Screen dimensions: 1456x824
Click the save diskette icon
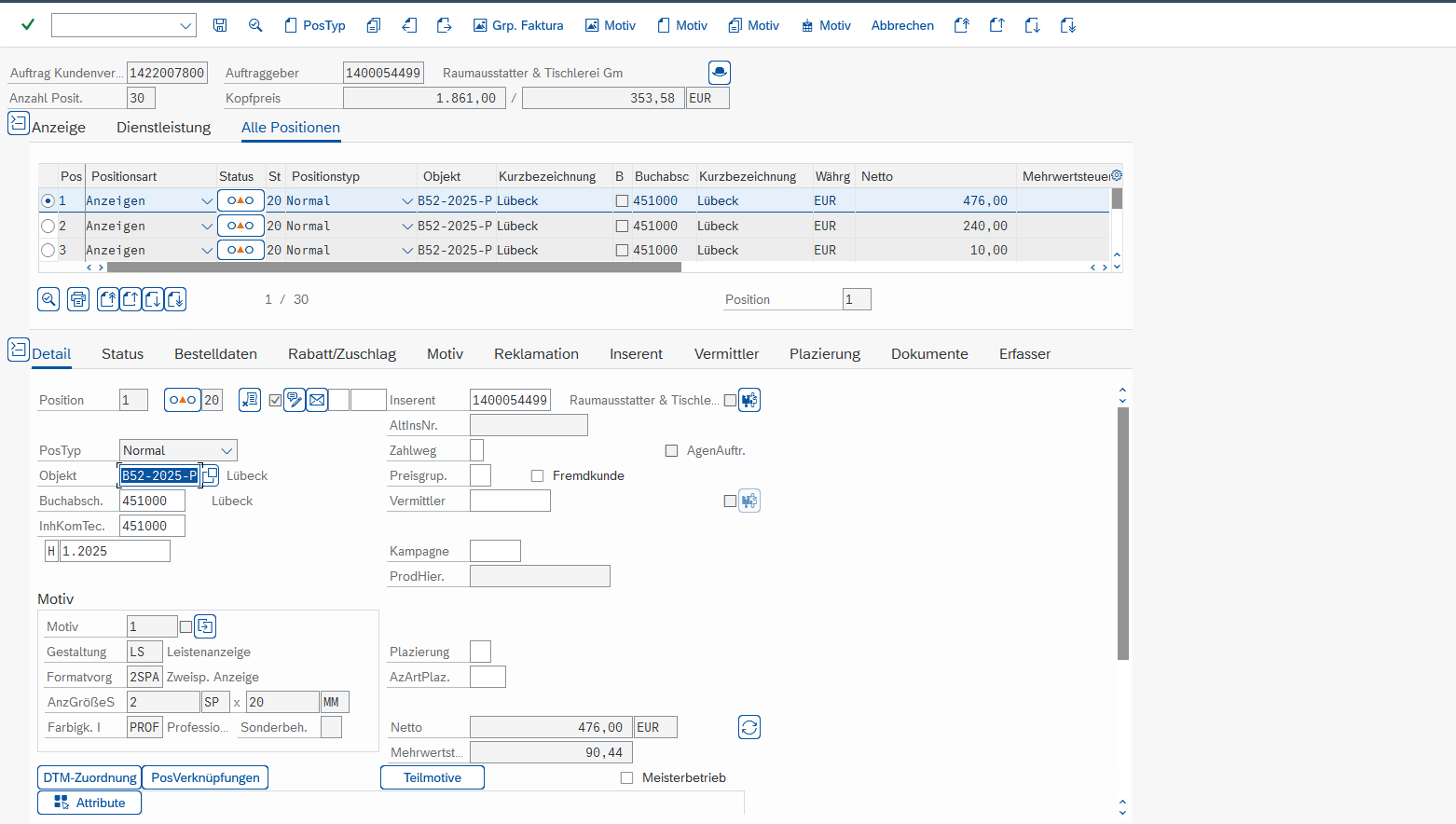coord(220,25)
